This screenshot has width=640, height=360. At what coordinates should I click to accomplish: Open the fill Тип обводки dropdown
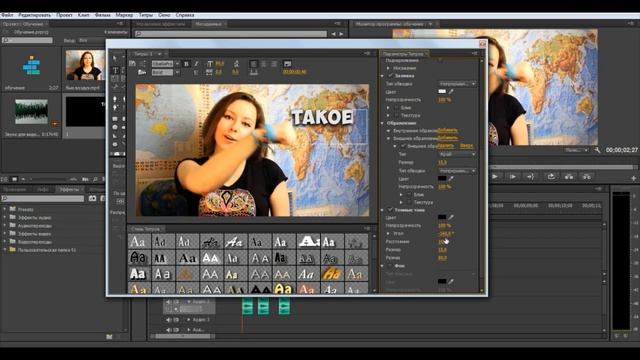457,84
